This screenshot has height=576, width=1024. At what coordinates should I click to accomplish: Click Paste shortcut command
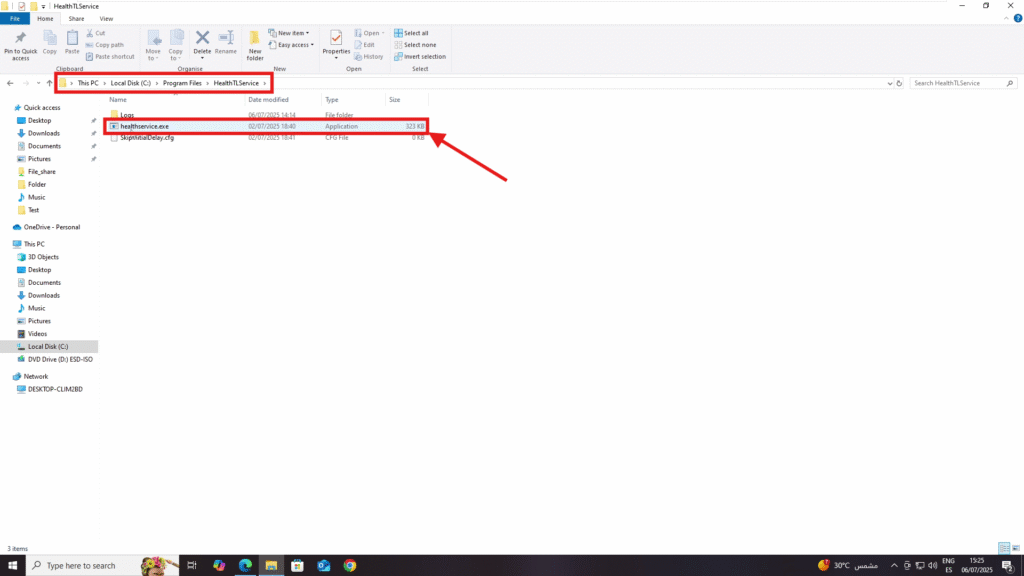(110, 57)
